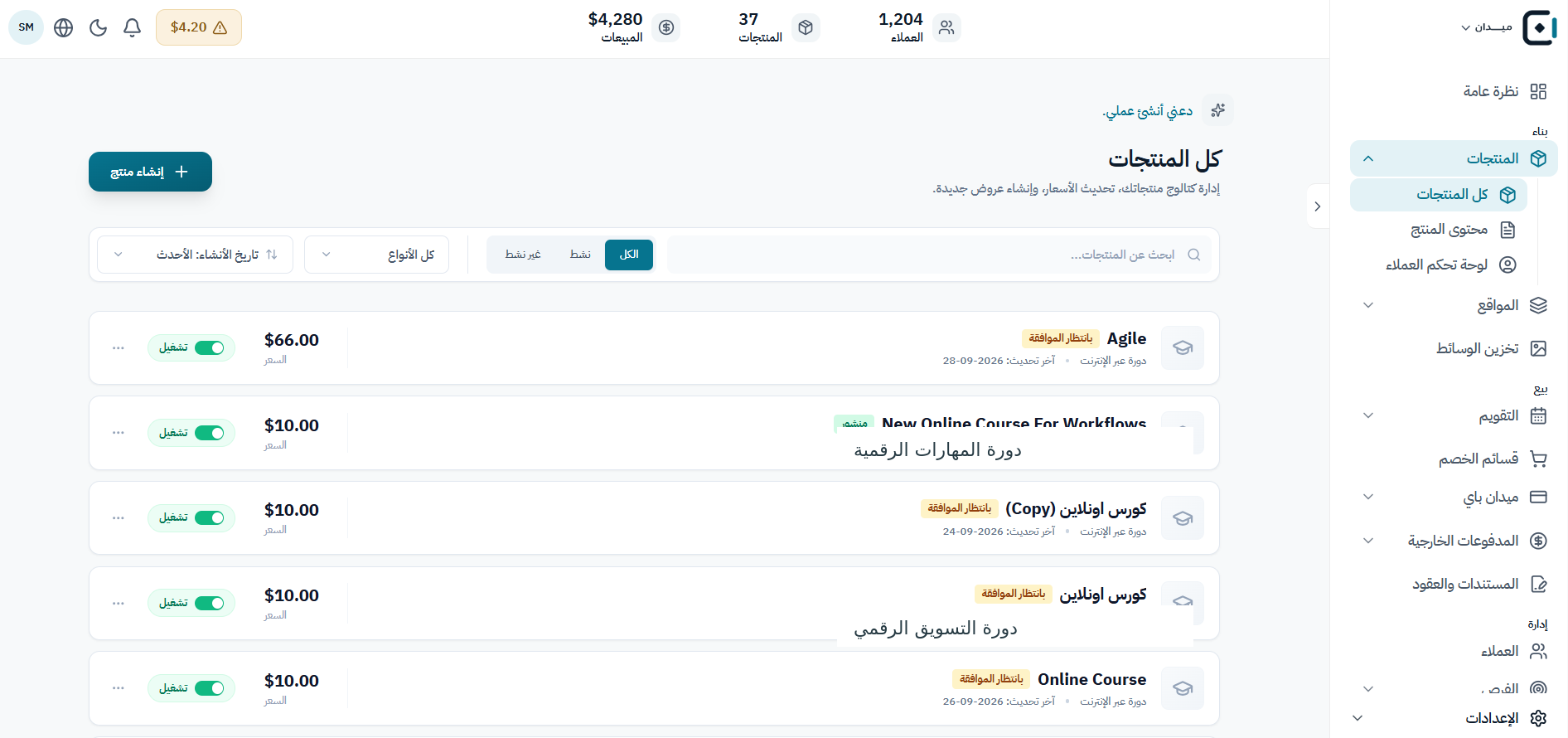
Task: Open the language globe icon
Action: click(x=63, y=27)
